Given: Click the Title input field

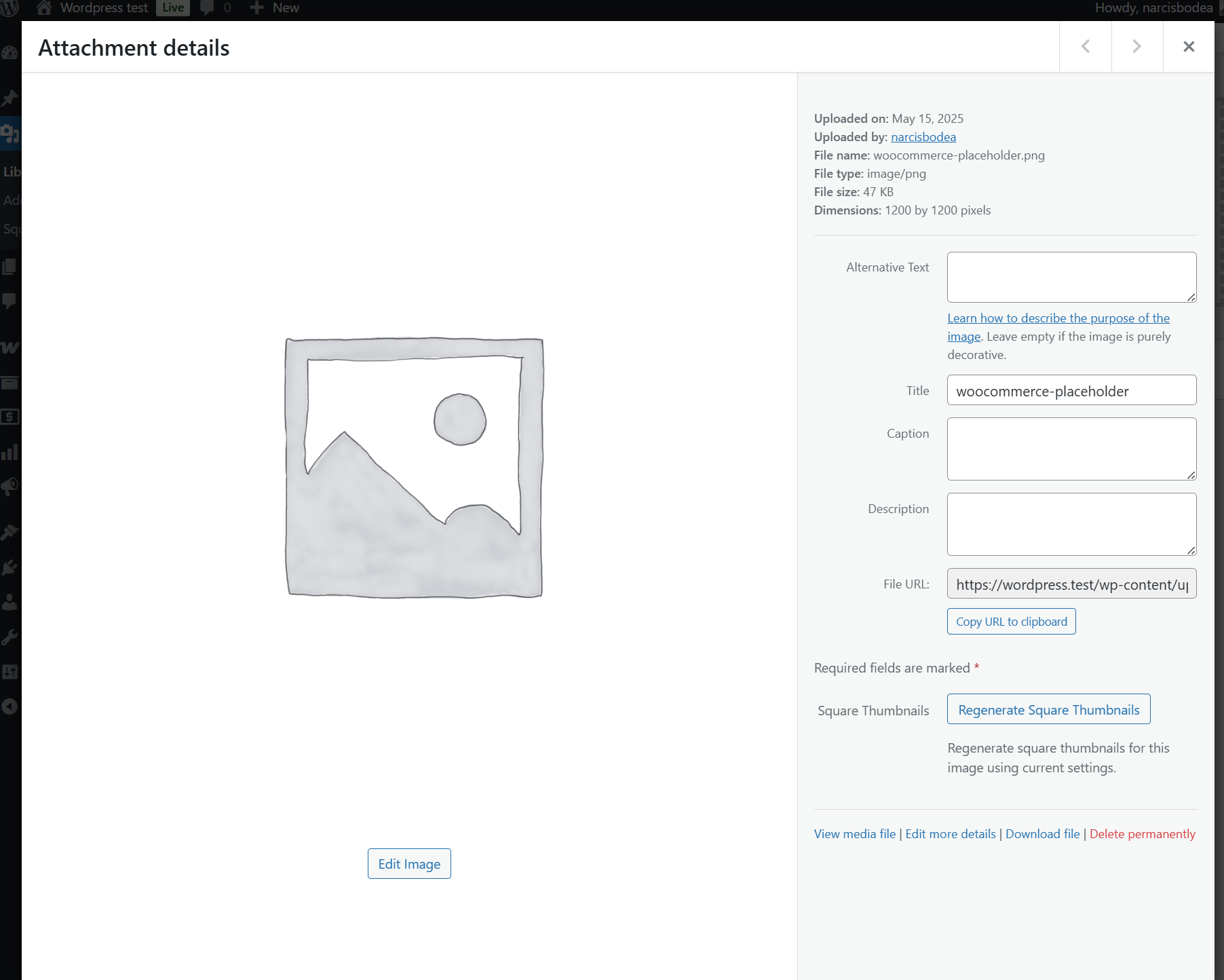Looking at the screenshot, I should coord(1072,390).
